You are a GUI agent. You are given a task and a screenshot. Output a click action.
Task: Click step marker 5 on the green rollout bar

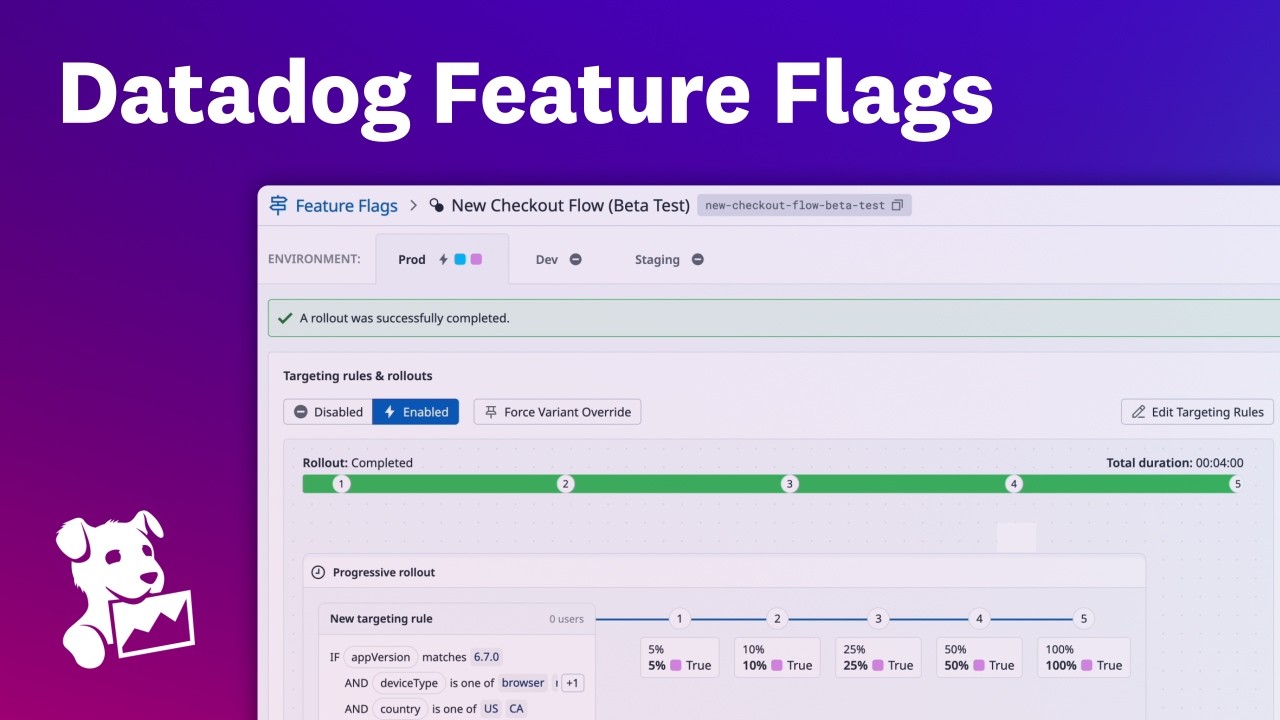click(1237, 484)
